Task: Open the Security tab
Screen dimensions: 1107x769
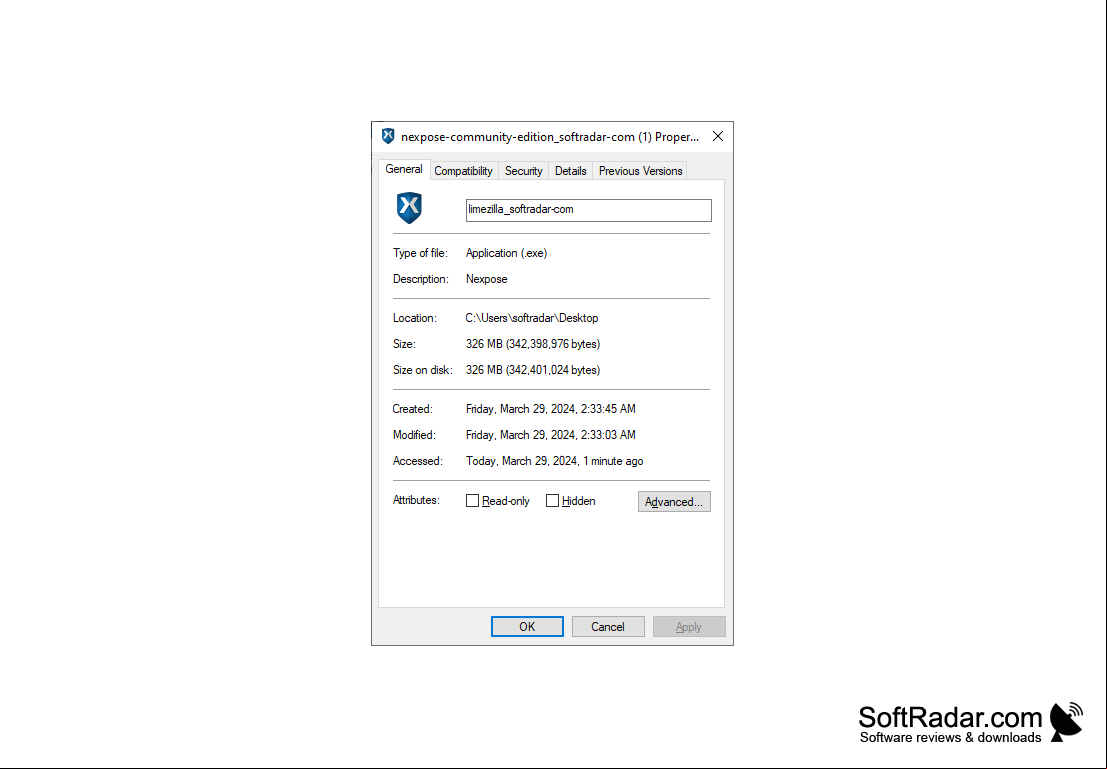Action: 523,171
